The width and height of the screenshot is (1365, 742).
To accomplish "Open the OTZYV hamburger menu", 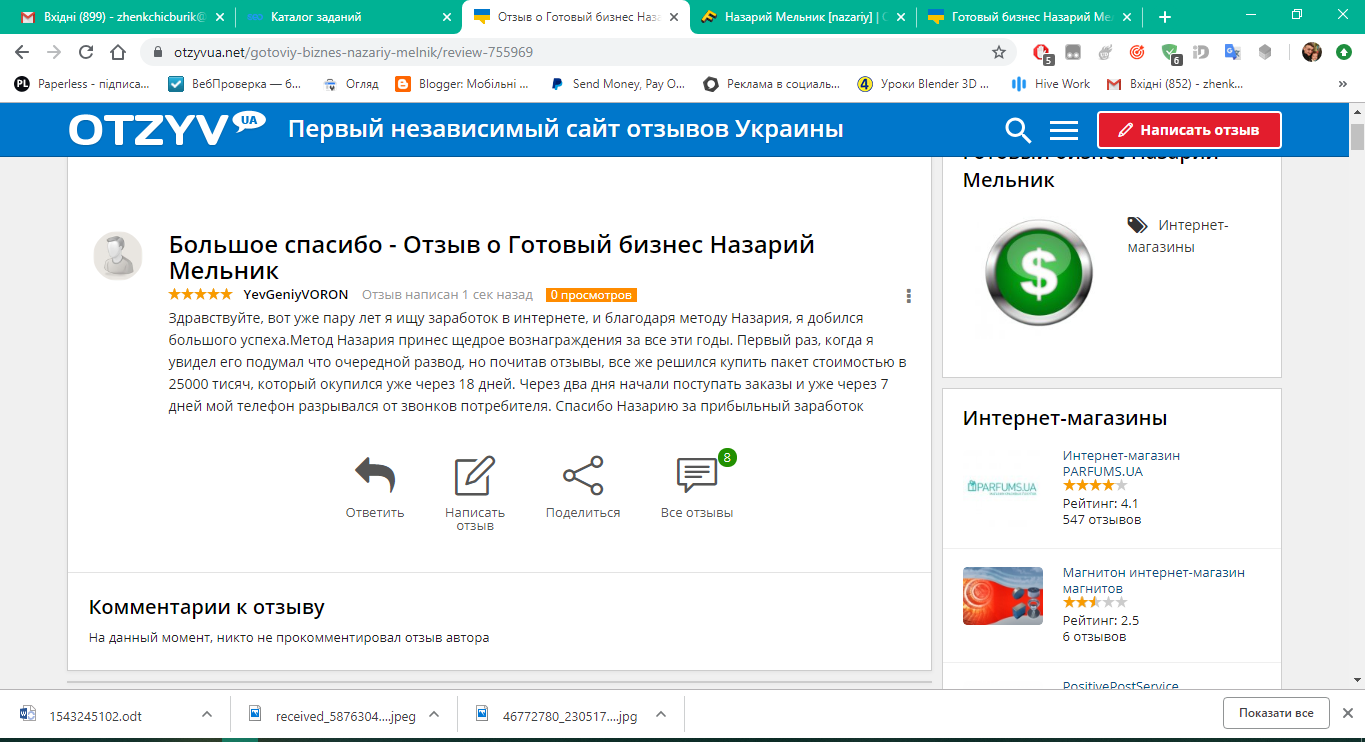I will click(1064, 130).
